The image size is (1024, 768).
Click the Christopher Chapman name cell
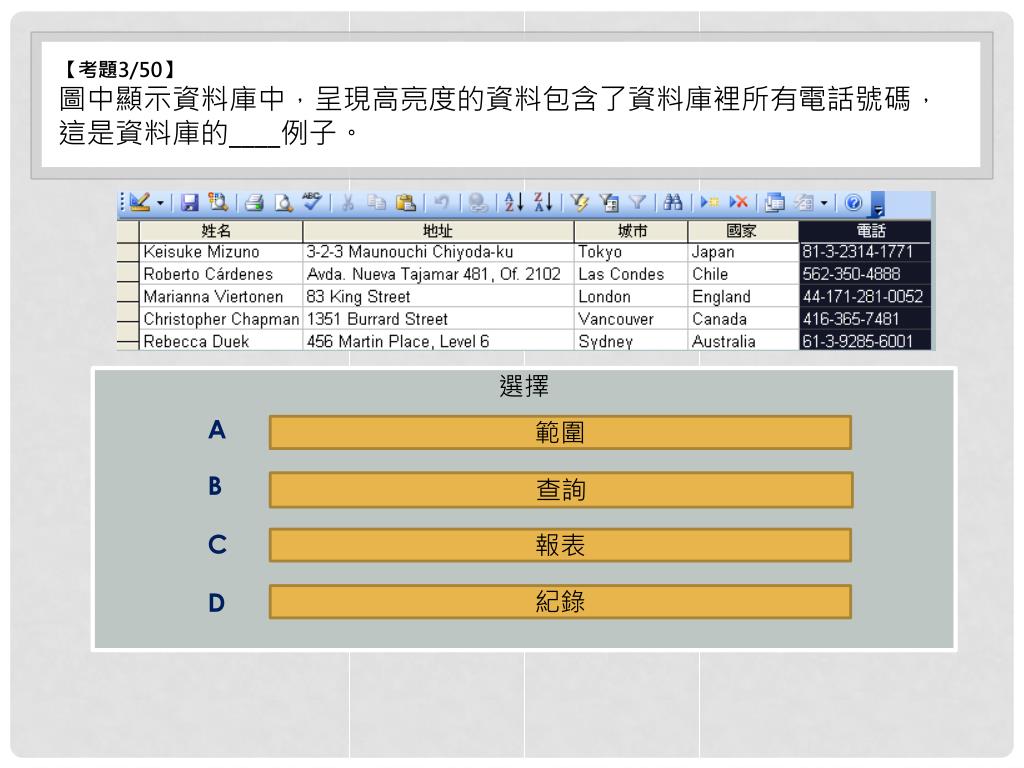pyautogui.click(x=221, y=319)
